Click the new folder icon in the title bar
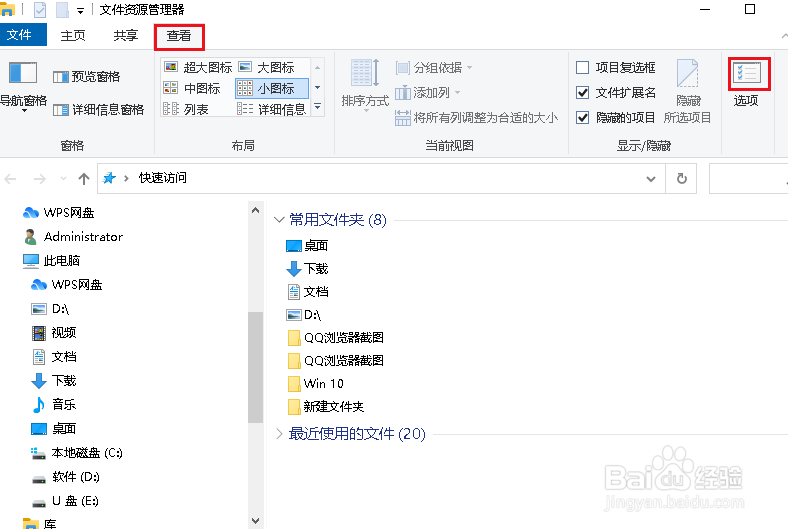This screenshot has height=530, width=788. pos(62,10)
